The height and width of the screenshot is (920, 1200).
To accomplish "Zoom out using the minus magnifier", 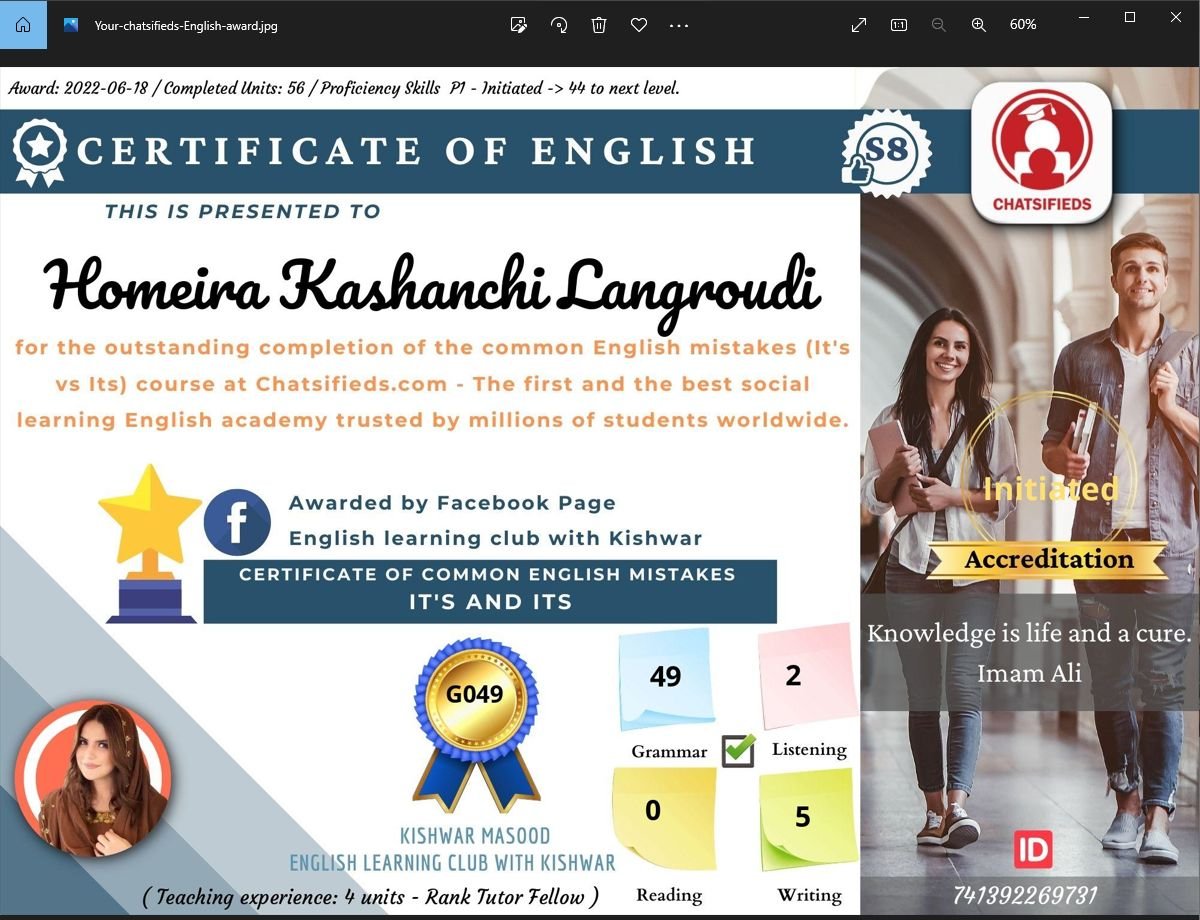I will tap(938, 25).
